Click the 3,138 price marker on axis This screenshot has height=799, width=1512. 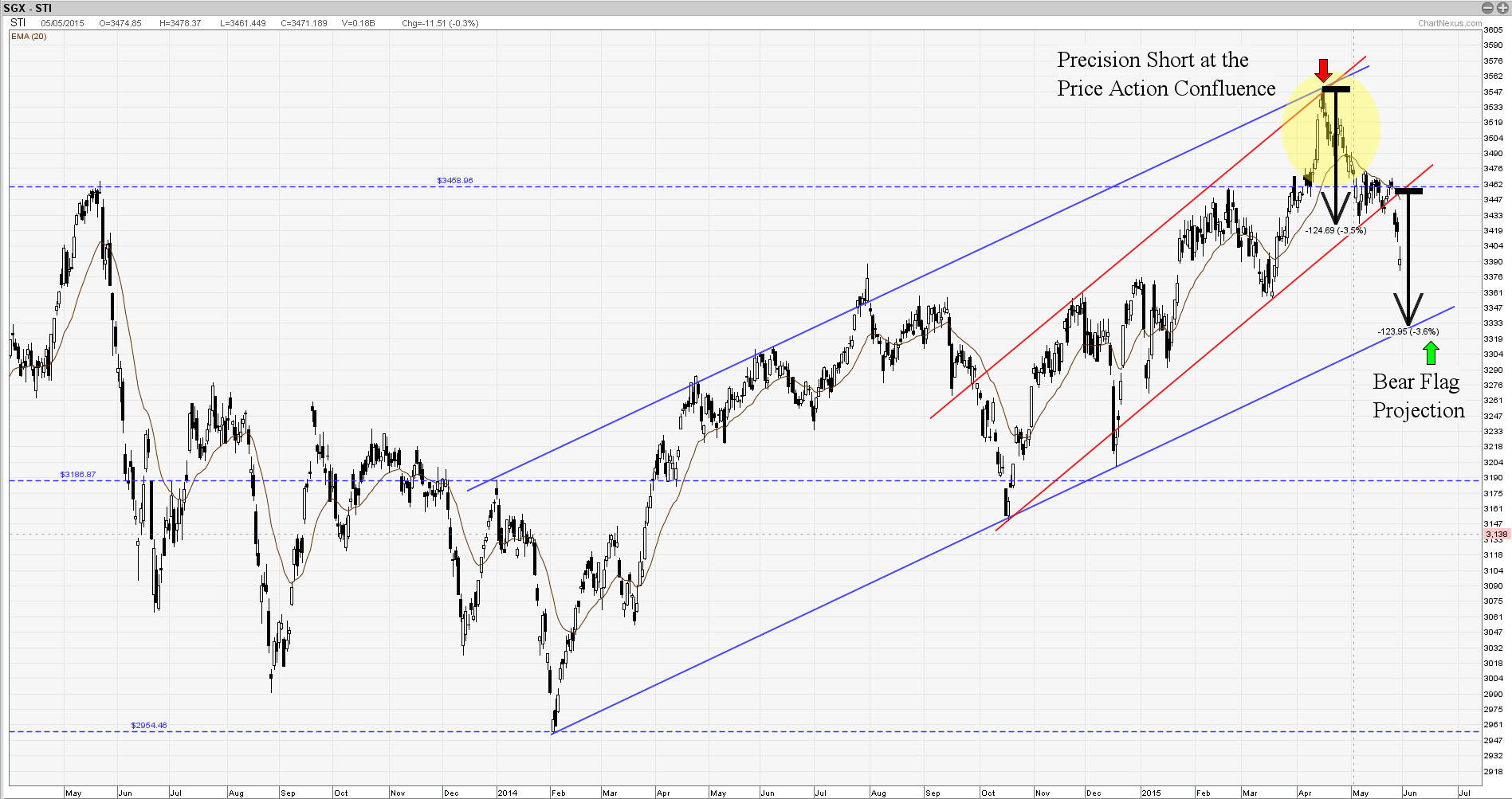[1496, 535]
